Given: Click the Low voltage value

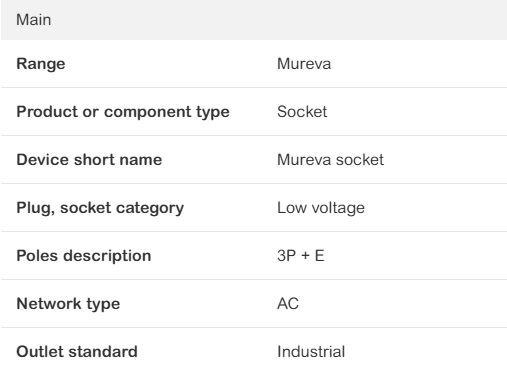Looking at the screenshot, I should click(x=321, y=208).
